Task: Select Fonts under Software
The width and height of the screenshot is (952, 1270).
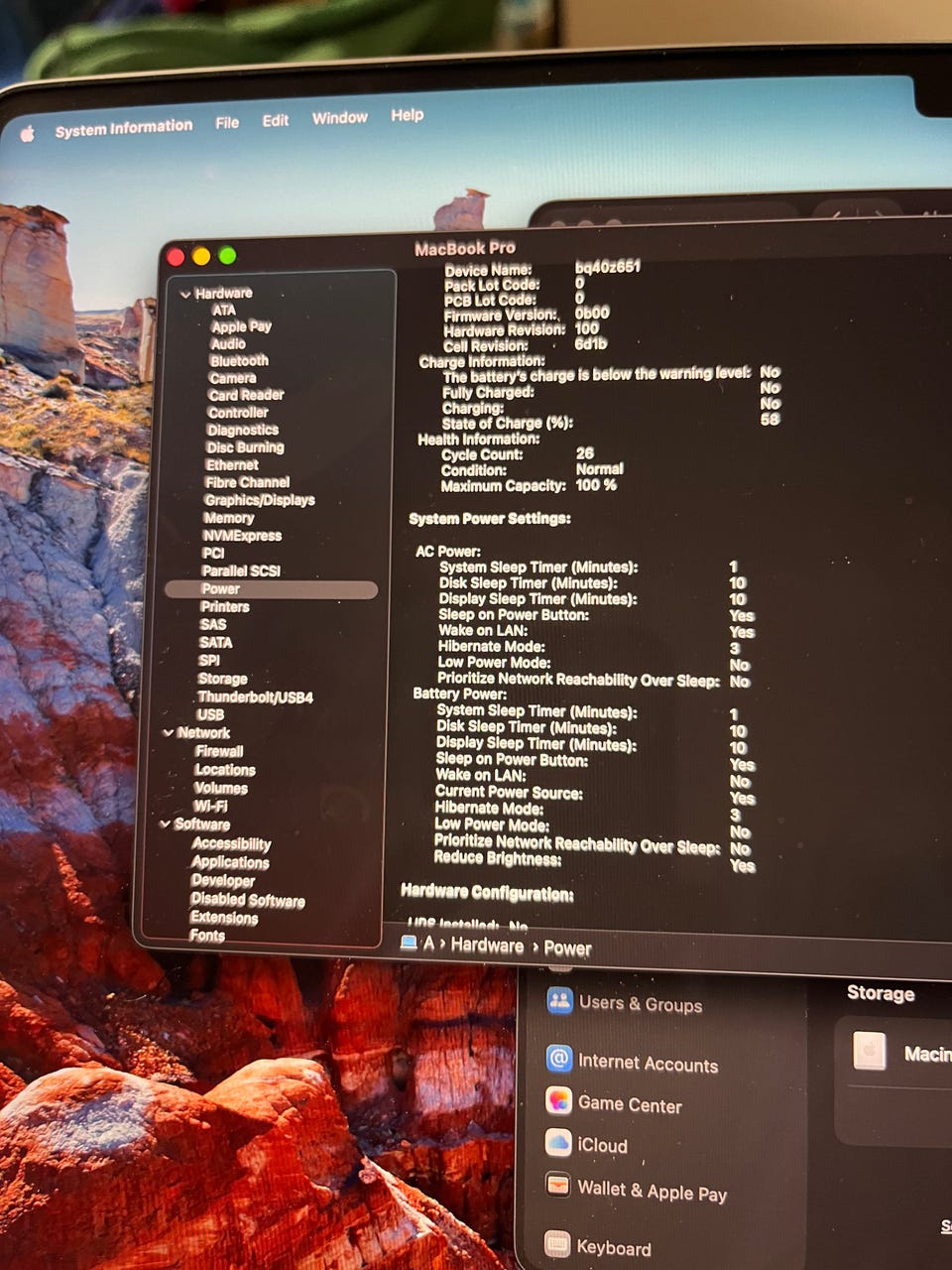Action: pyautogui.click(x=207, y=935)
